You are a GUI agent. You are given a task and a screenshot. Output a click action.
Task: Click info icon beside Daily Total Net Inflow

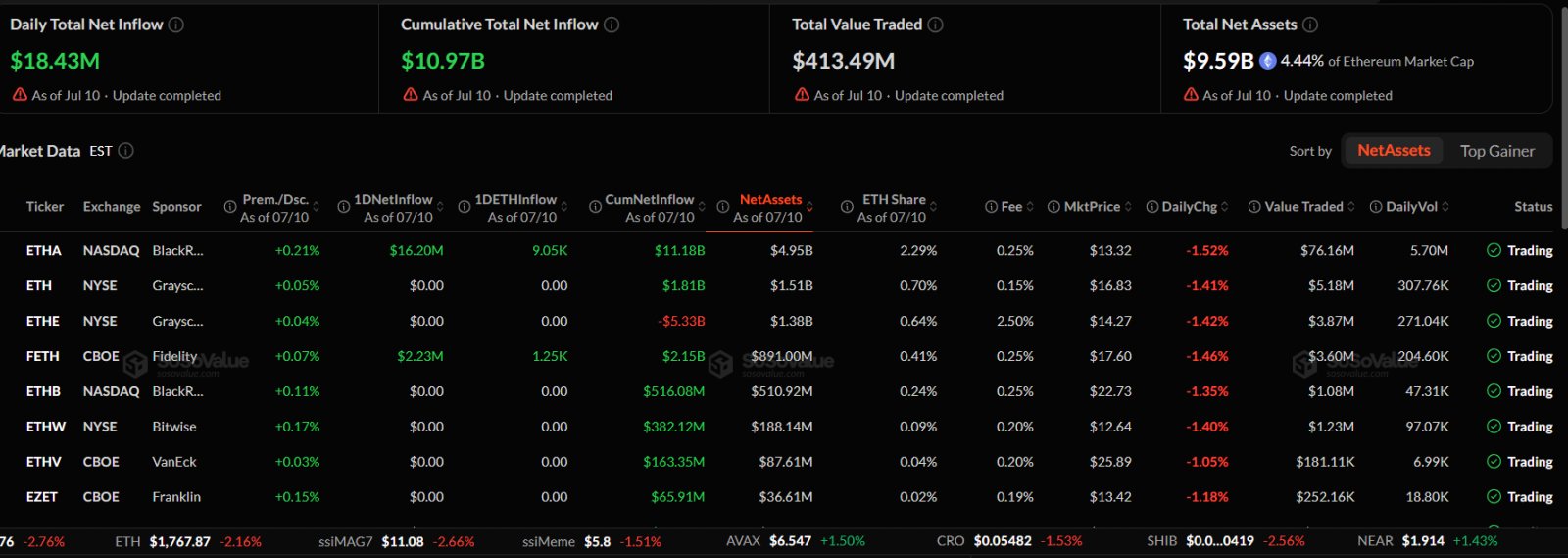coord(176,25)
